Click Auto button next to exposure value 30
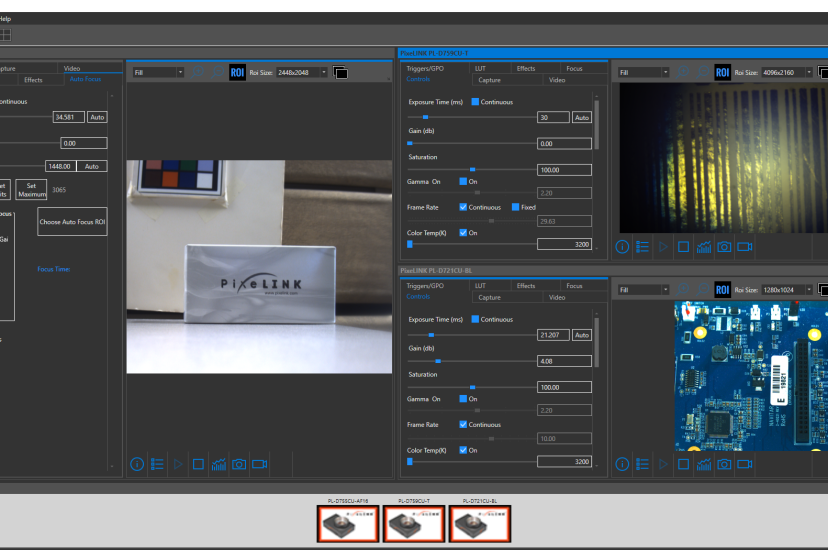 tap(582, 117)
